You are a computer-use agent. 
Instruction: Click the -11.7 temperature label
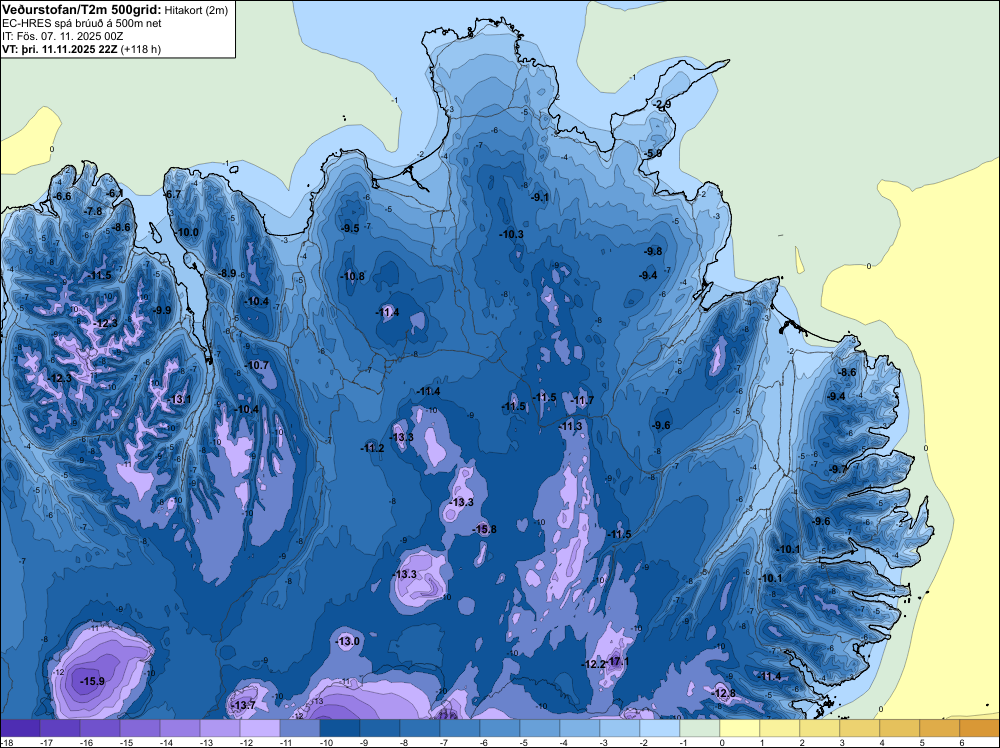pyautogui.click(x=582, y=400)
